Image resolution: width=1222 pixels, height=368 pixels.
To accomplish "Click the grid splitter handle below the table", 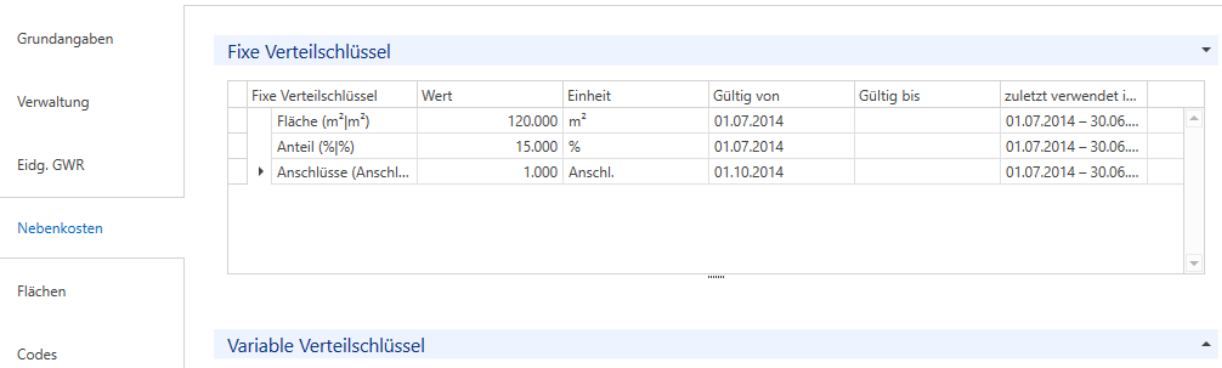I will (715, 277).
